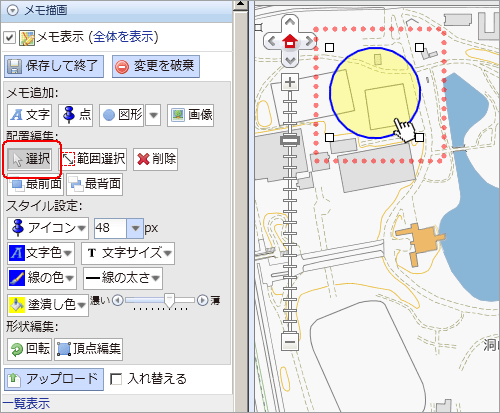Click the fill opacity slider handle
The width and height of the screenshot is (500, 413).
tap(170, 301)
